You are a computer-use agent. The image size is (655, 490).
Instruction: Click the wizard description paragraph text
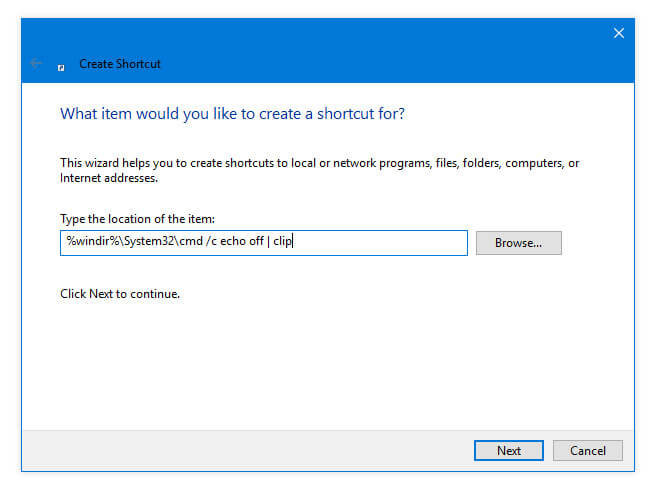320,170
